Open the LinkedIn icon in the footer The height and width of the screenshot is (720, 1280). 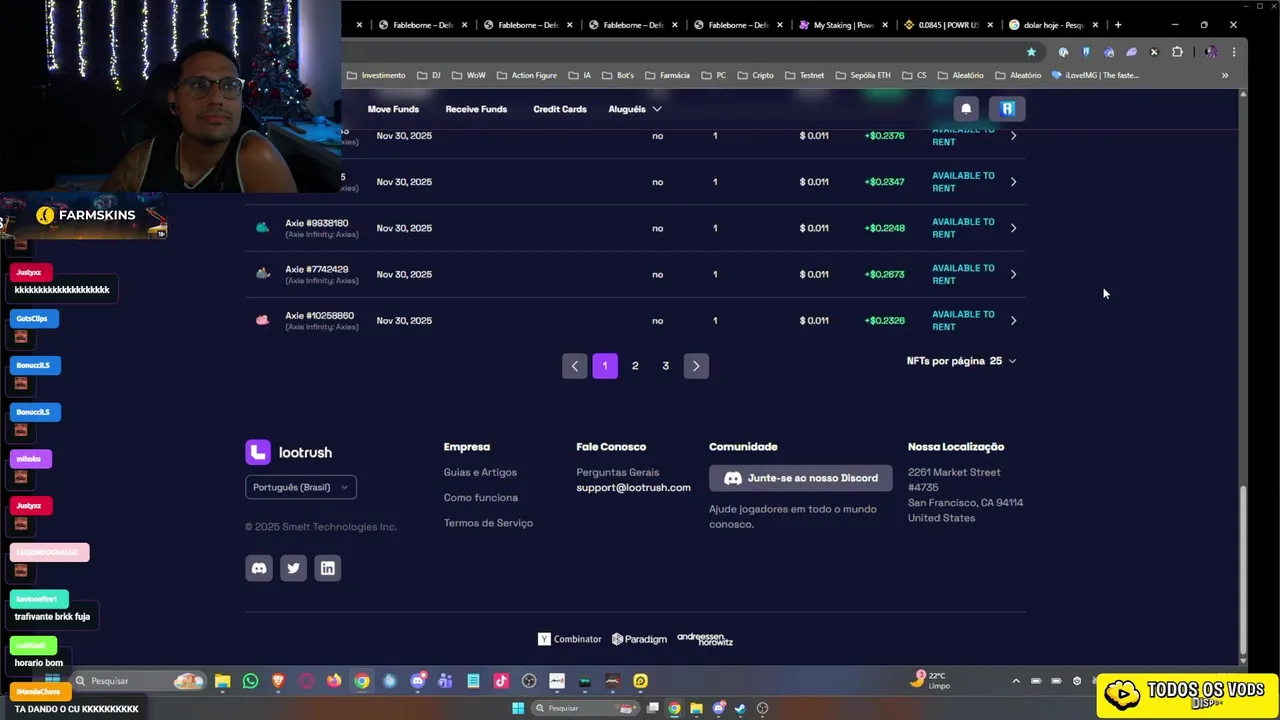pos(327,568)
